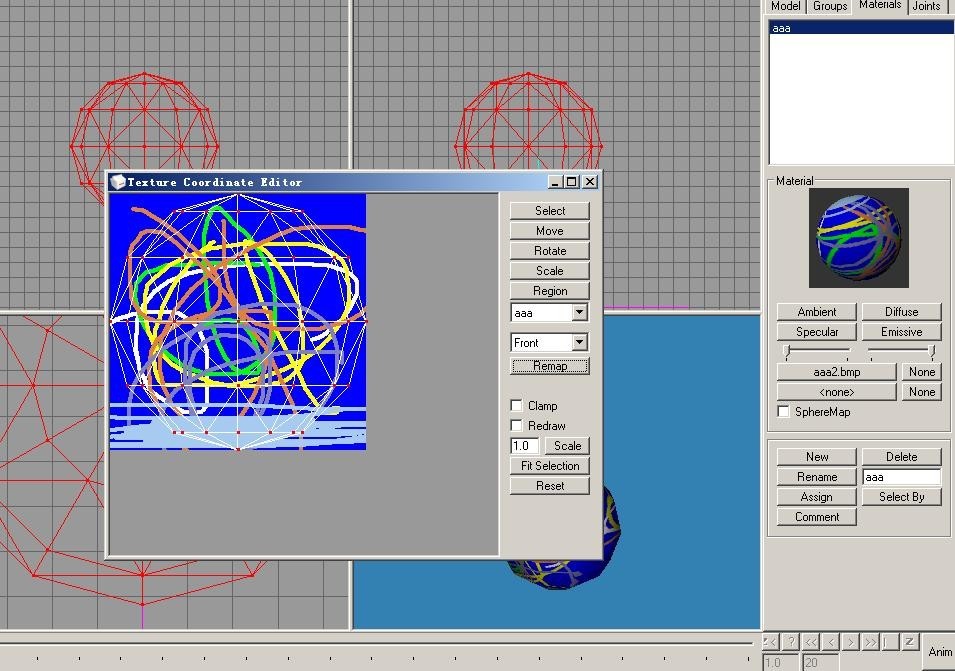Click the animation timeline slider track
Screen dimensions: 955x671
pyautogui.click(x=378, y=643)
